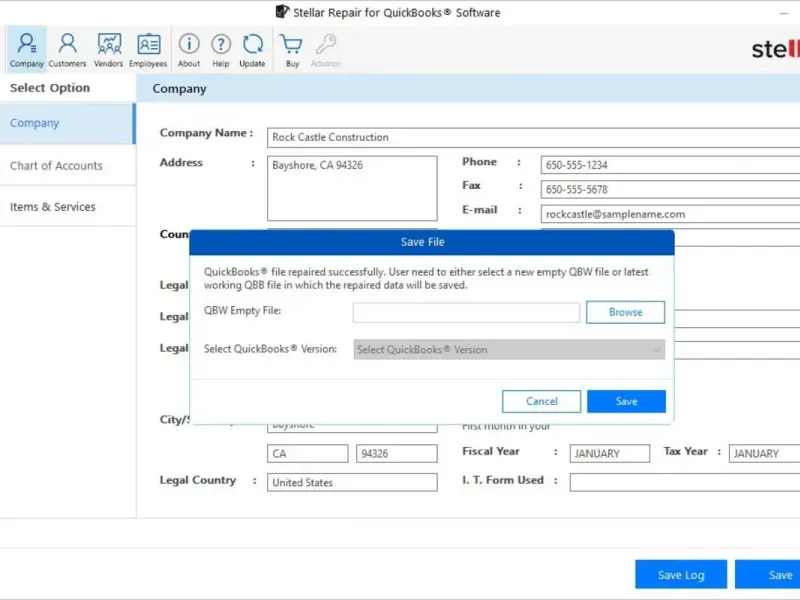
Task: Click the QBW Empty File field
Action: click(466, 313)
